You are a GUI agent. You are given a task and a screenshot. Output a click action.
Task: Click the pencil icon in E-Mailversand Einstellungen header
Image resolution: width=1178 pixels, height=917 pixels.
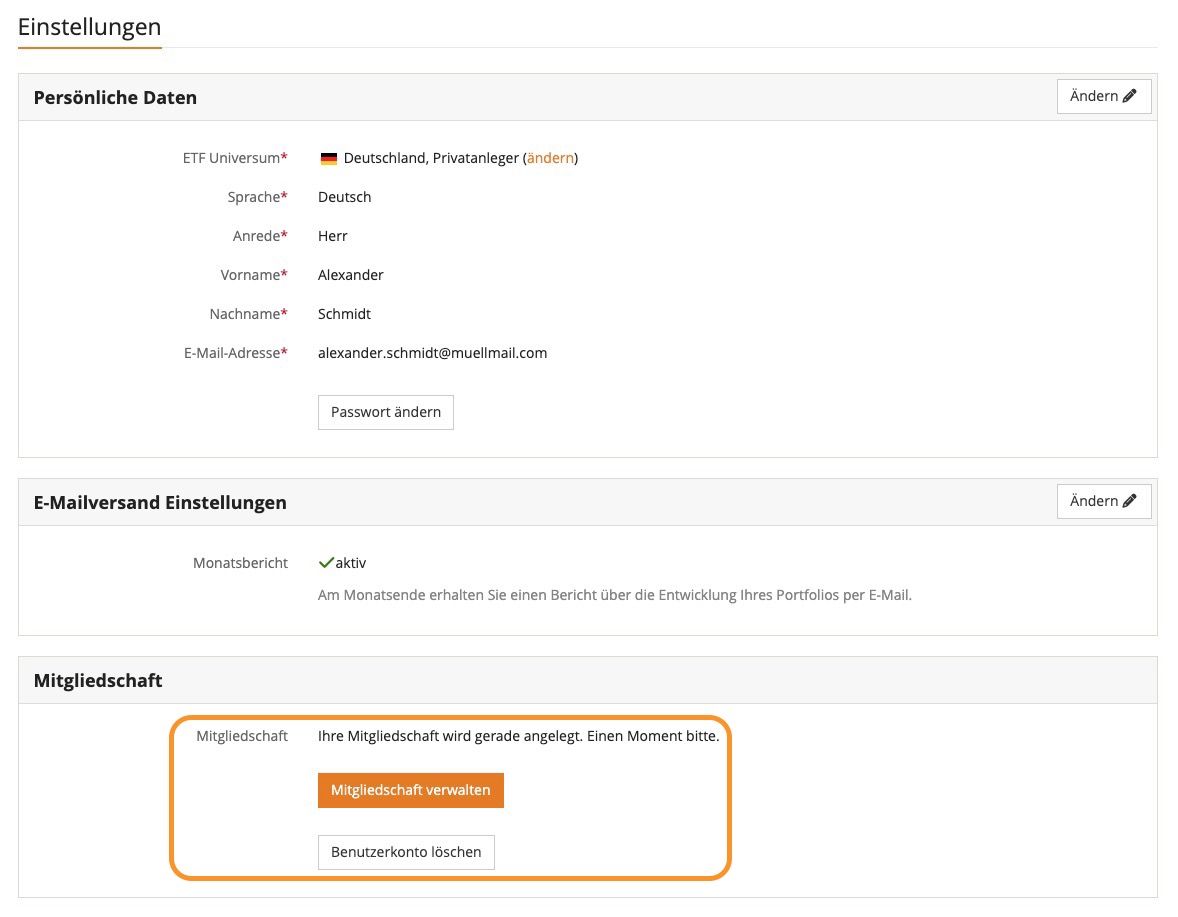tap(1130, 501)
